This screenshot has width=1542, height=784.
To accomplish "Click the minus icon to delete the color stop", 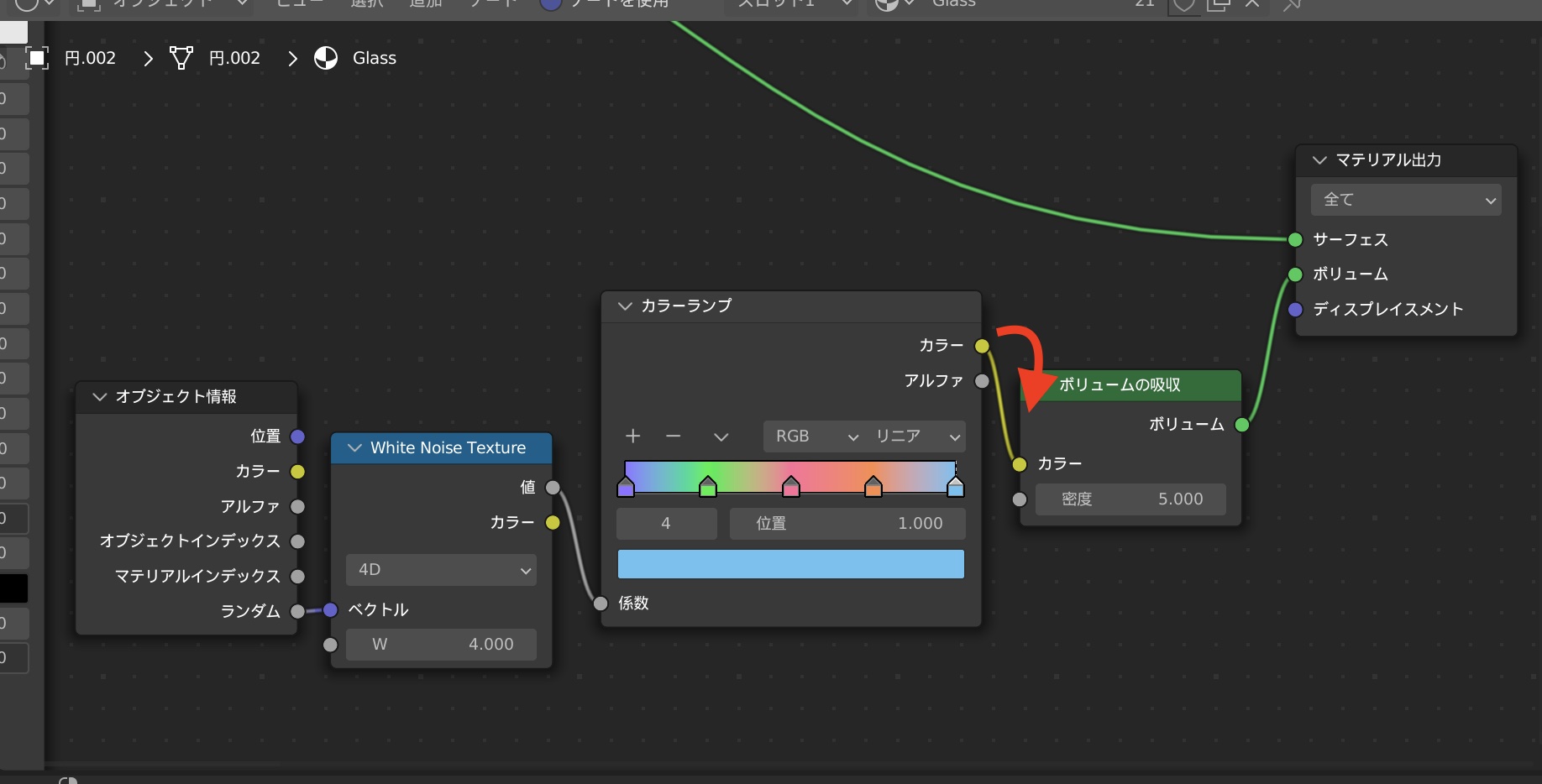I will point(673,436).
